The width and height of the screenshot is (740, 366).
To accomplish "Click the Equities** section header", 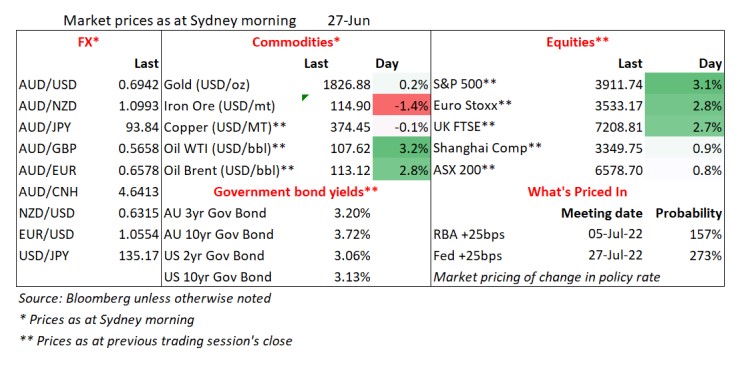I will pos(577,42).
